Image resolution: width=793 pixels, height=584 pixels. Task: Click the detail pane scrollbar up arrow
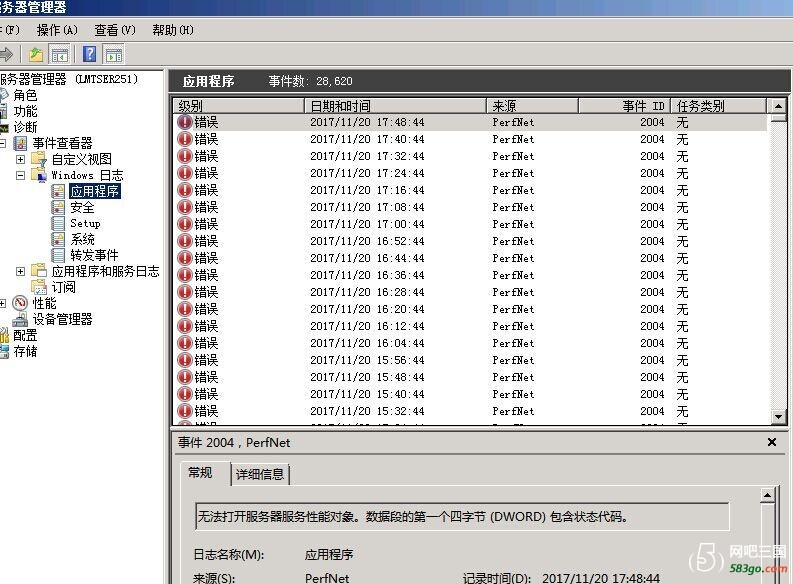pos(767,495)
